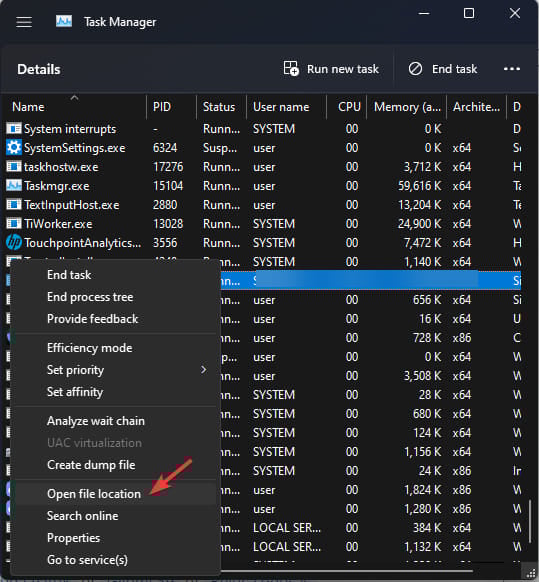Click the 59,616 K memory value
The height and width of the screenshot is (582, 539).
pos(419,186)
